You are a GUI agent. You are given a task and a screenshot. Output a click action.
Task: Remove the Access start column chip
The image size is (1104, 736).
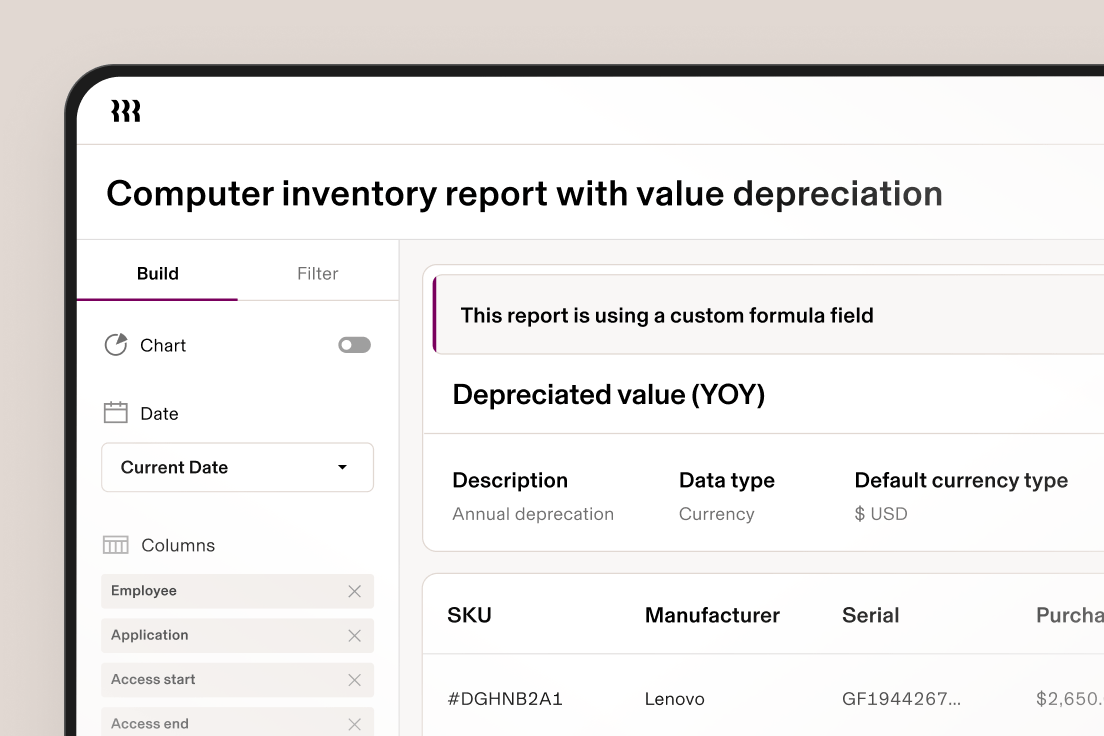(355, 679)
